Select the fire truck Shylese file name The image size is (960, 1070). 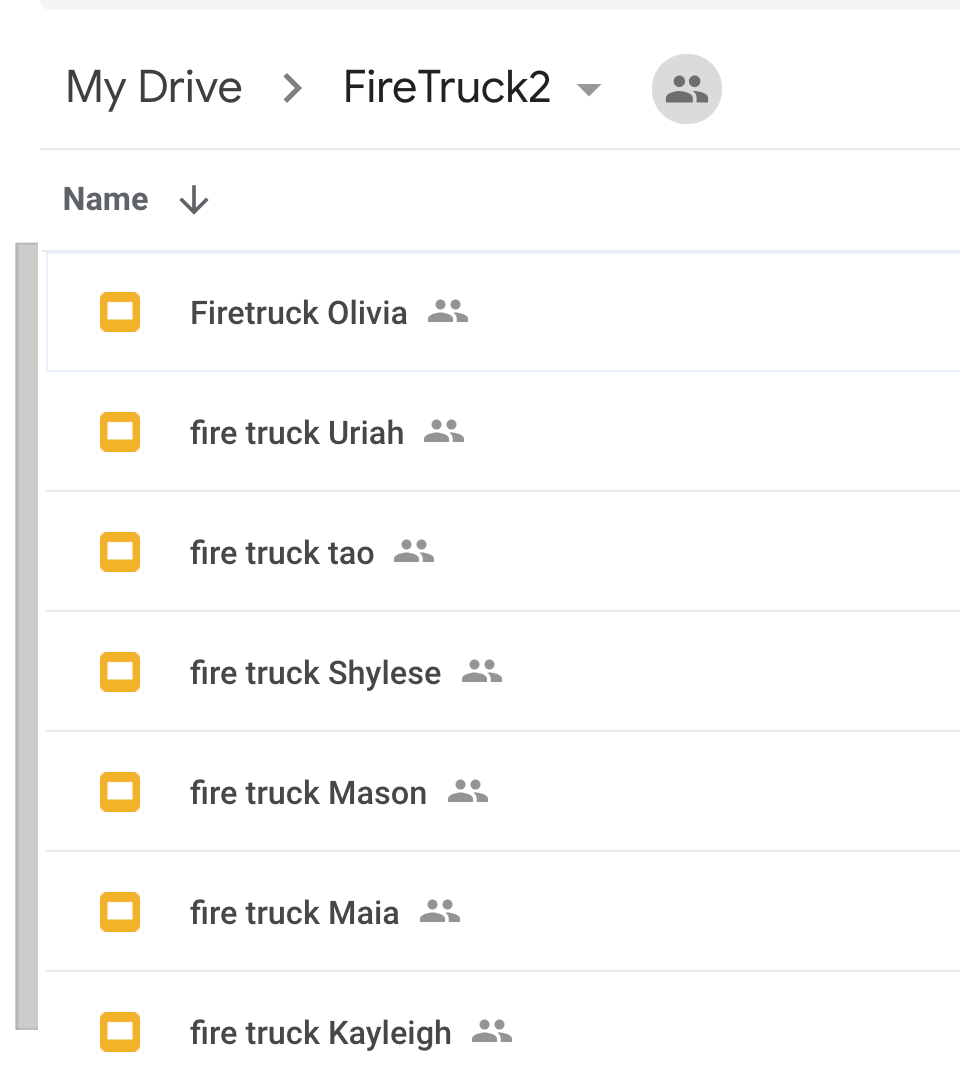click(x=315, y=673)
